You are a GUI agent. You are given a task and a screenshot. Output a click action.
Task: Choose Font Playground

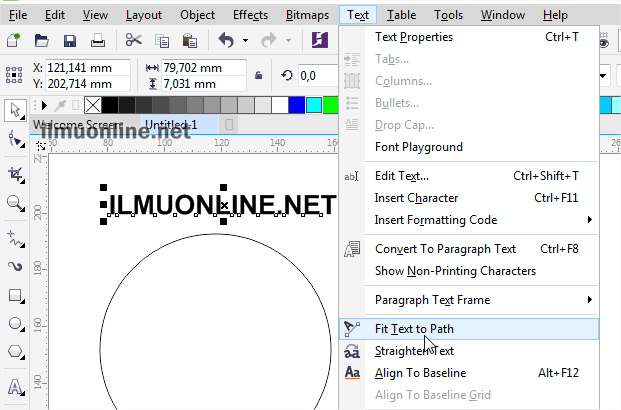click(469, 147)
